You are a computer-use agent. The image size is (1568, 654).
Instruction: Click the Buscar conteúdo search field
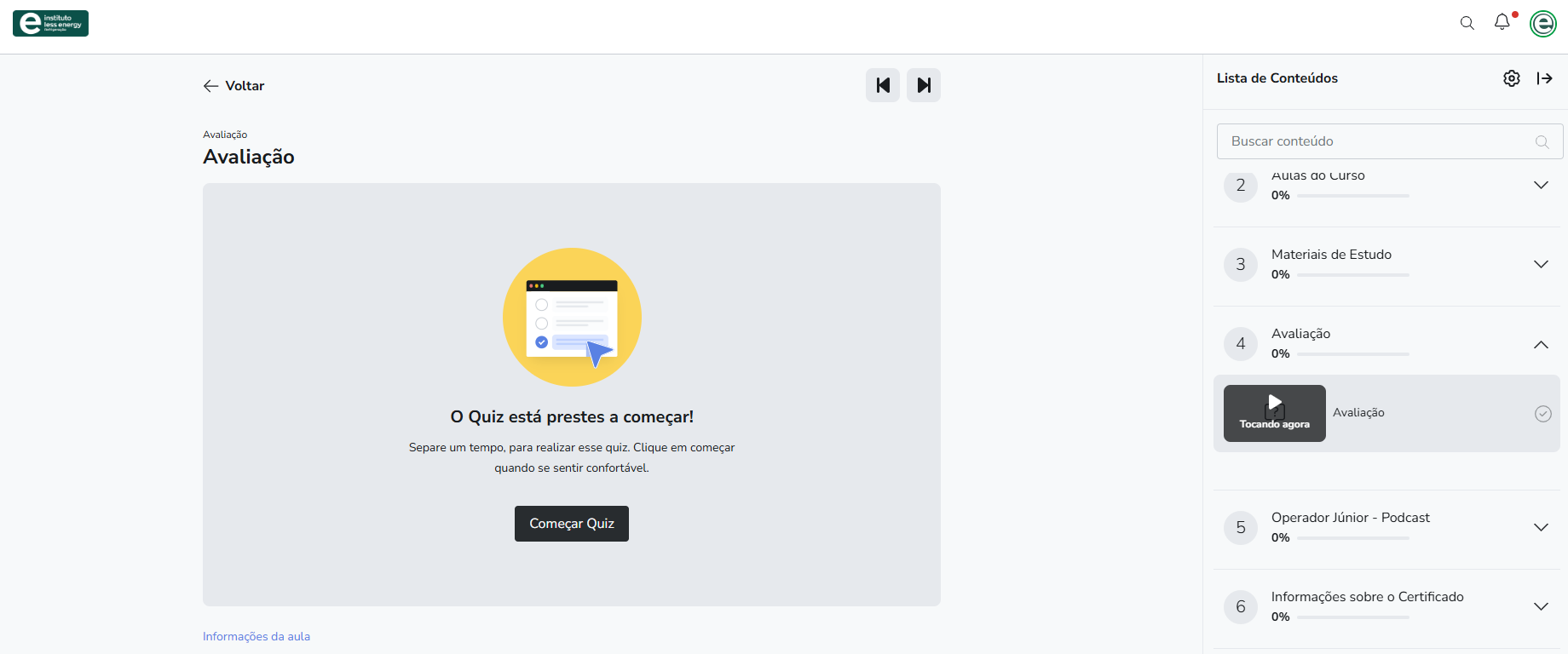(x=1372, y=141)
